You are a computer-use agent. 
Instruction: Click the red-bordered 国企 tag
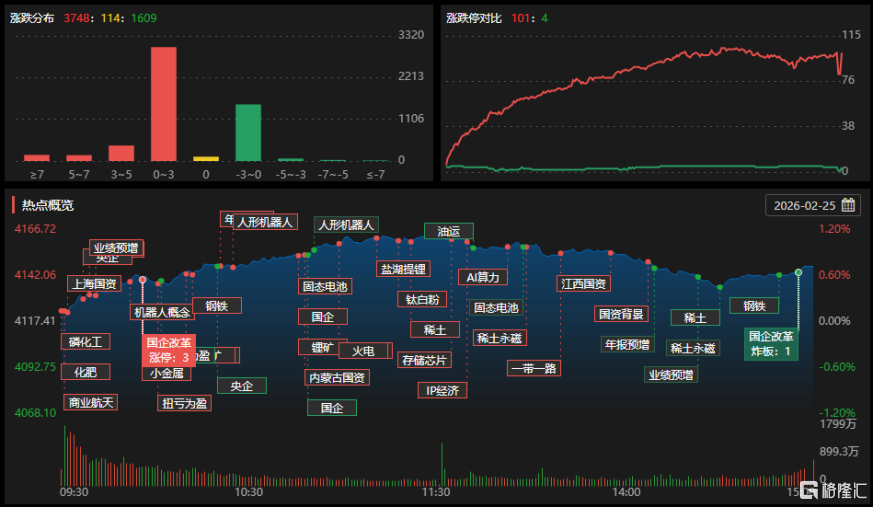(x=323, y=316)
